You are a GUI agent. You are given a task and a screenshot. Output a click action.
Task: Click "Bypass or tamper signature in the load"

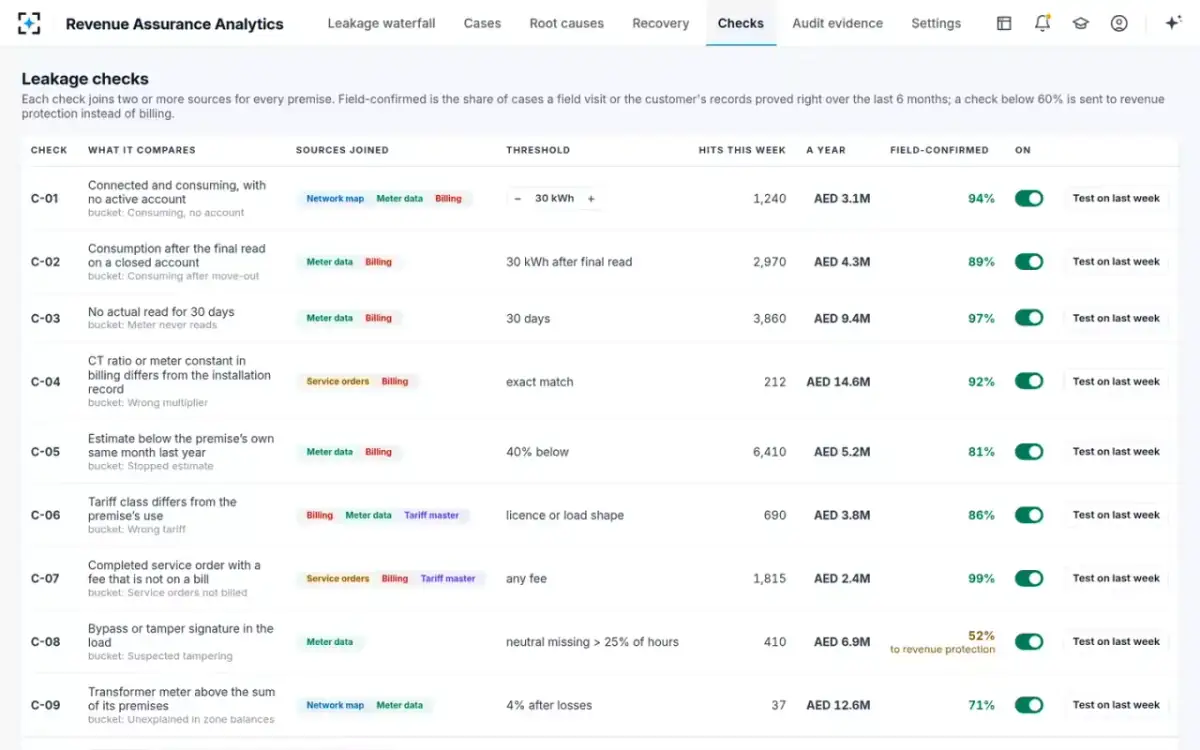pos(180,636)
